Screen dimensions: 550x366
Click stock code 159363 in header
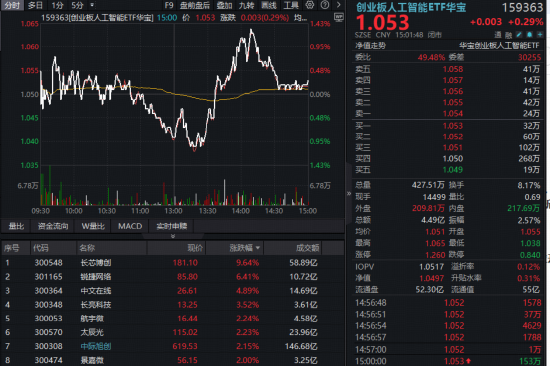click(522, 7)
